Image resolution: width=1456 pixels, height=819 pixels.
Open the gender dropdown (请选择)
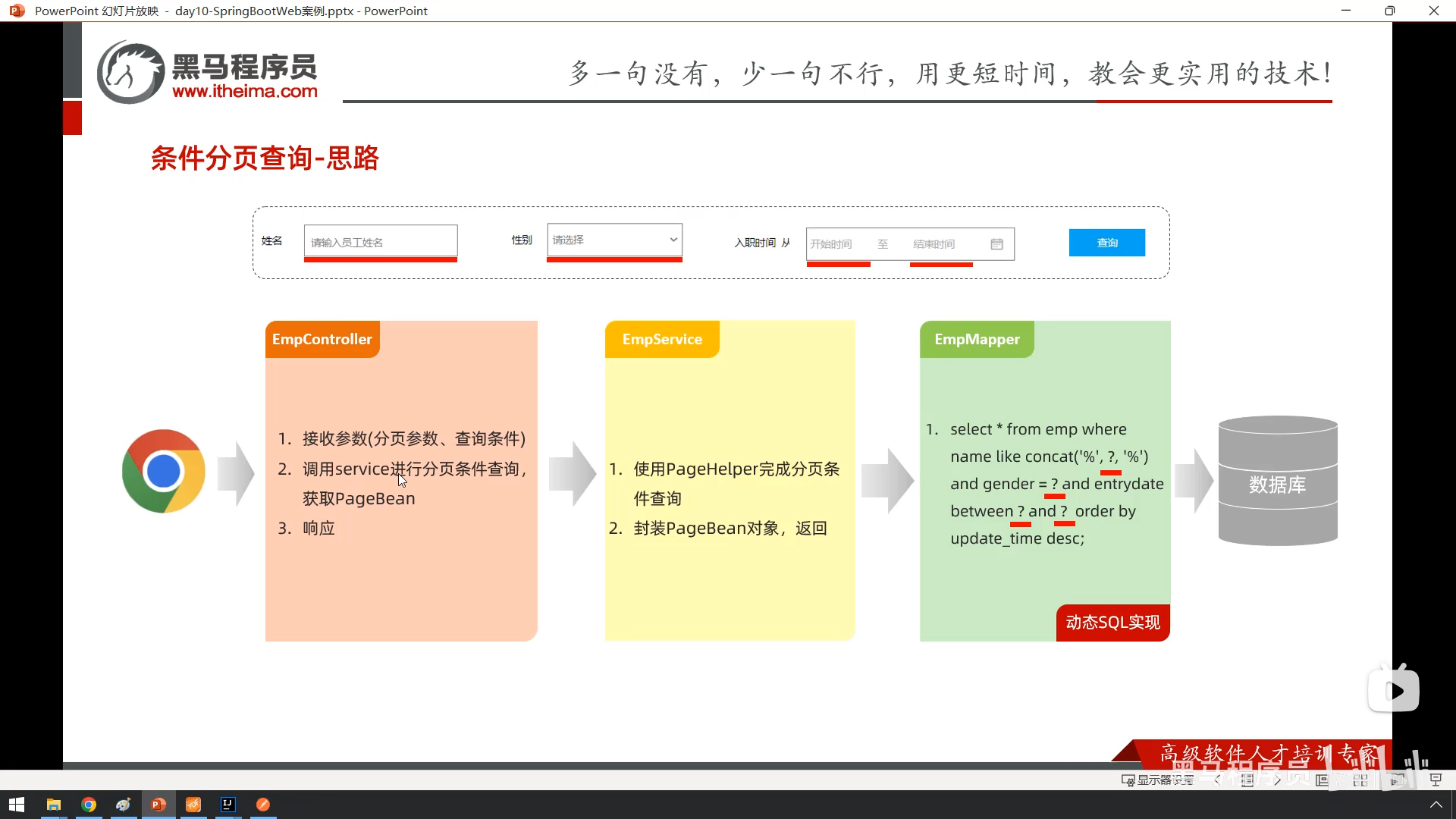615,240
